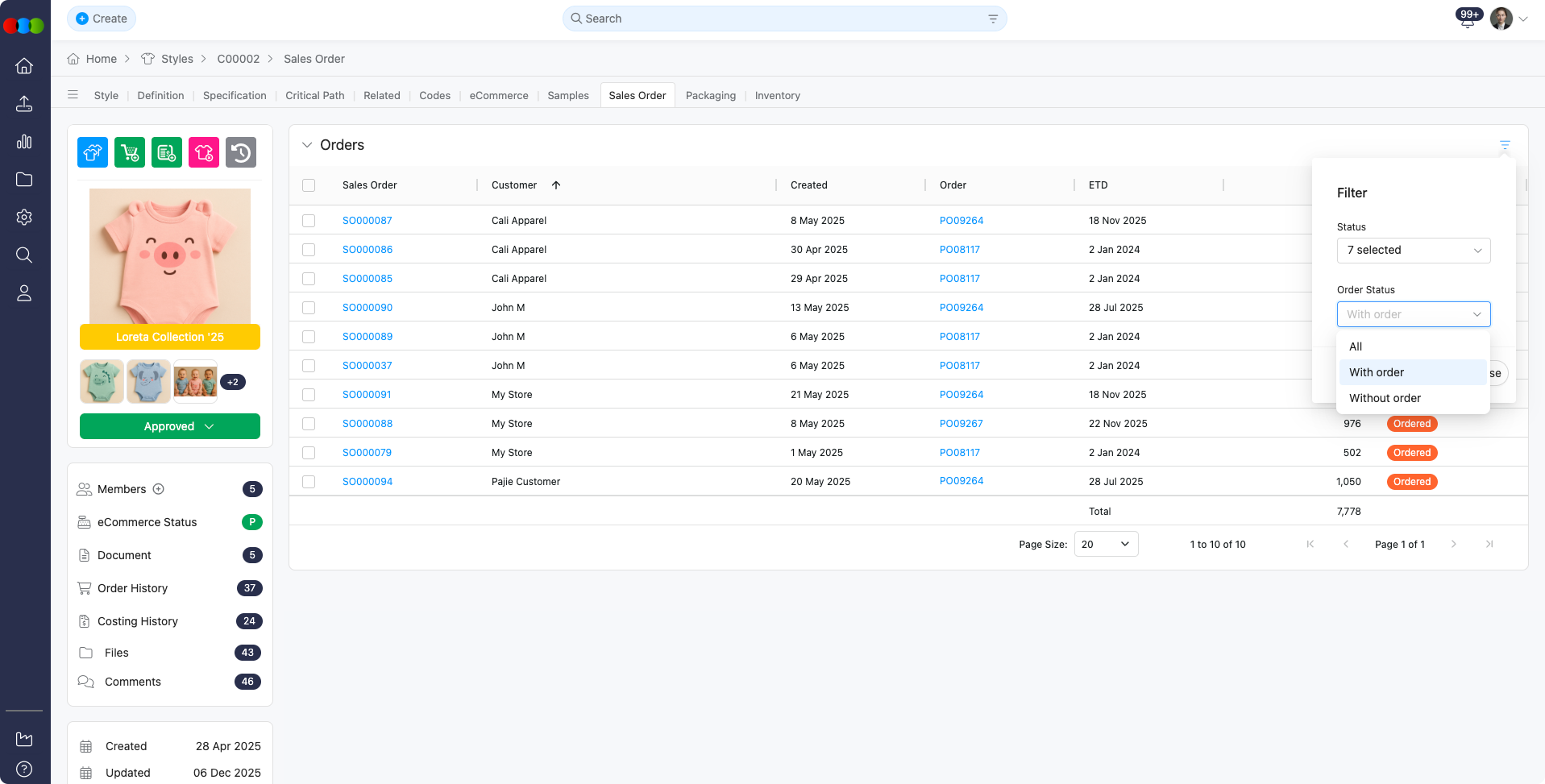Open the Status '7 selected' dropdown

tap(1413, 251)
